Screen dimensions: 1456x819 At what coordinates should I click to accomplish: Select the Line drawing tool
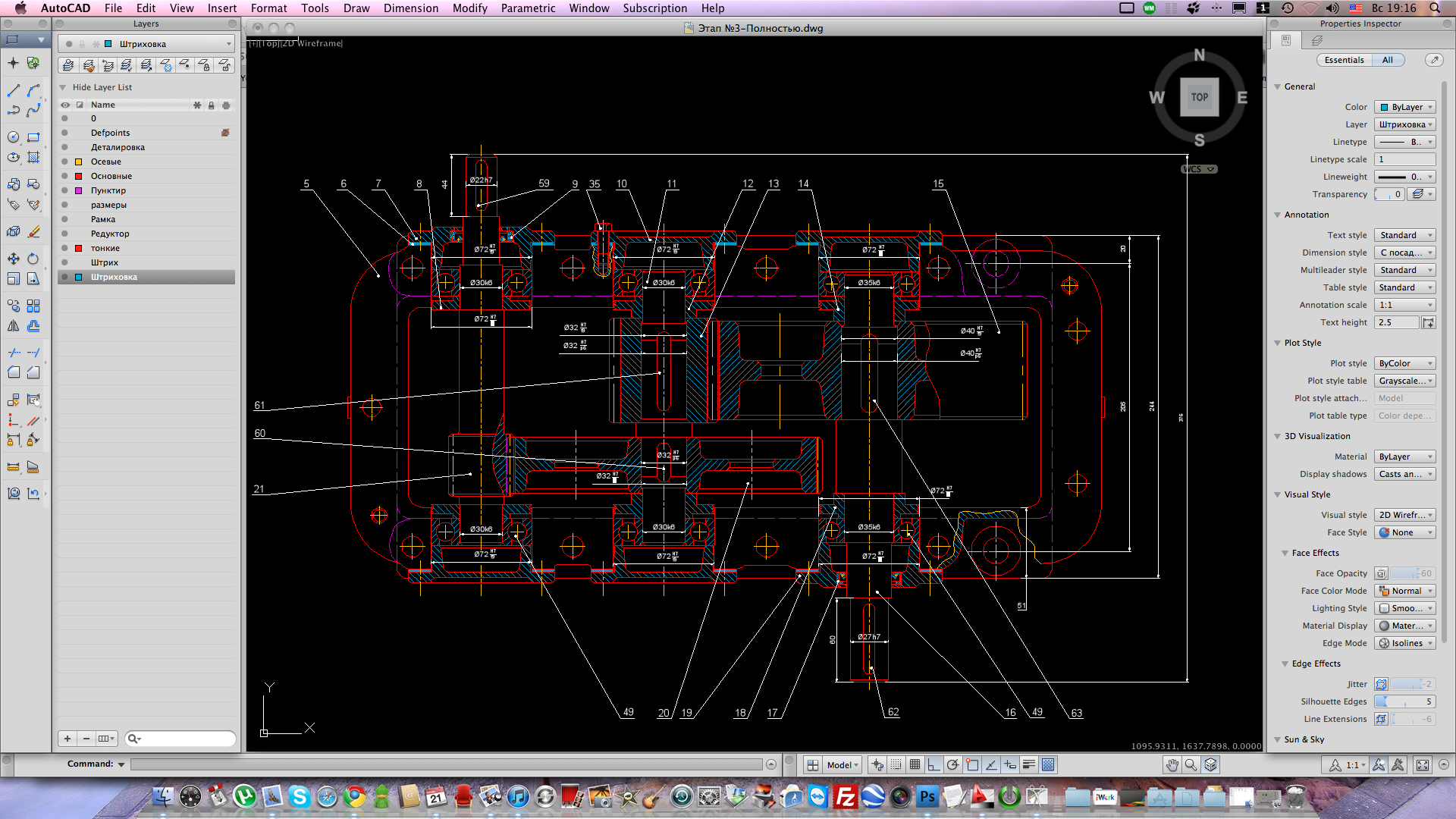pyautogui.click(x=13, y=90)
